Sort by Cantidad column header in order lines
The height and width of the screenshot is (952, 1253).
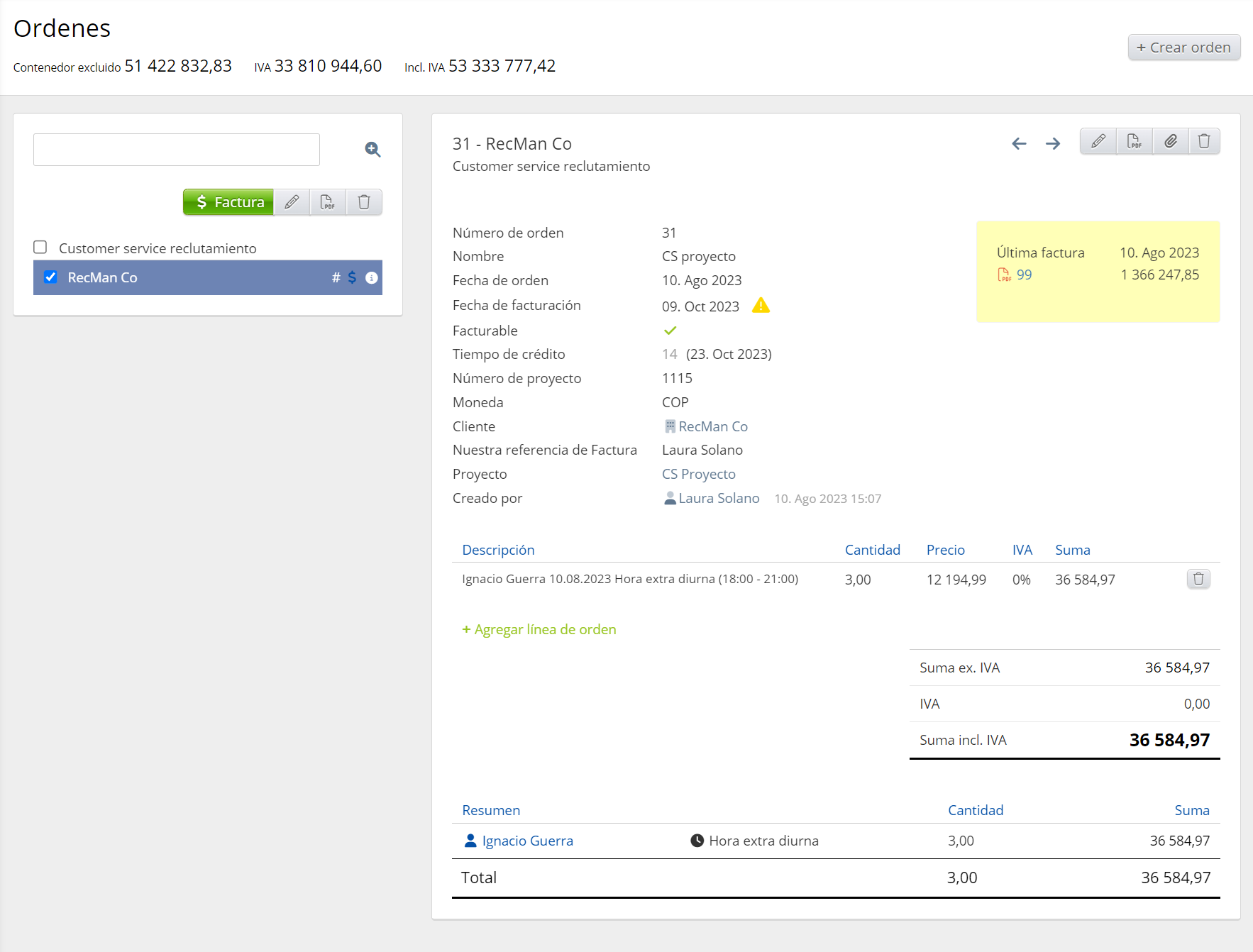[872, 550]
